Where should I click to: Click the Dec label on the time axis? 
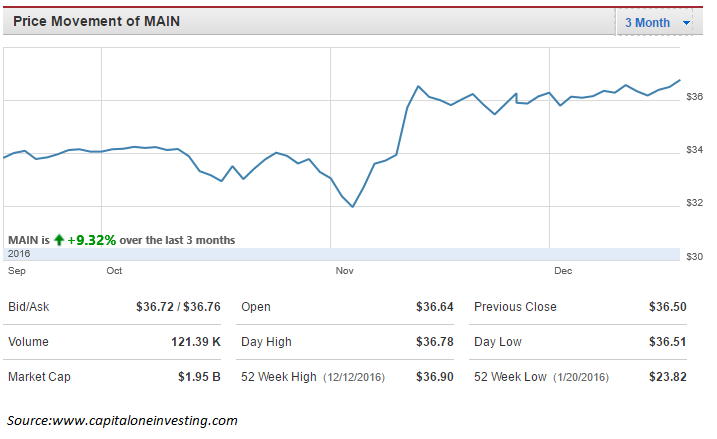(563, 271)
